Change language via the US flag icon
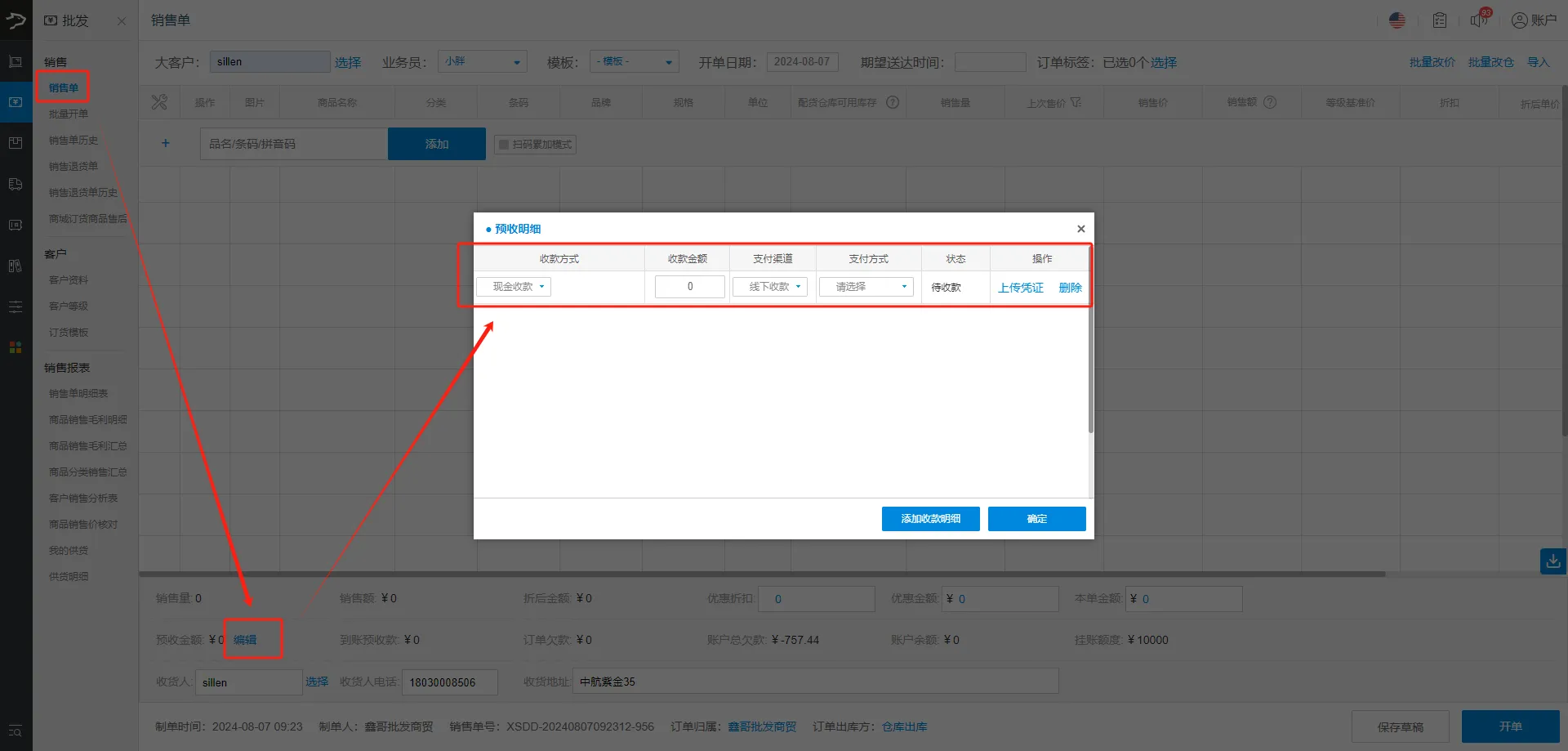The image size is (1568, 751). click(x=1397, y=20)
